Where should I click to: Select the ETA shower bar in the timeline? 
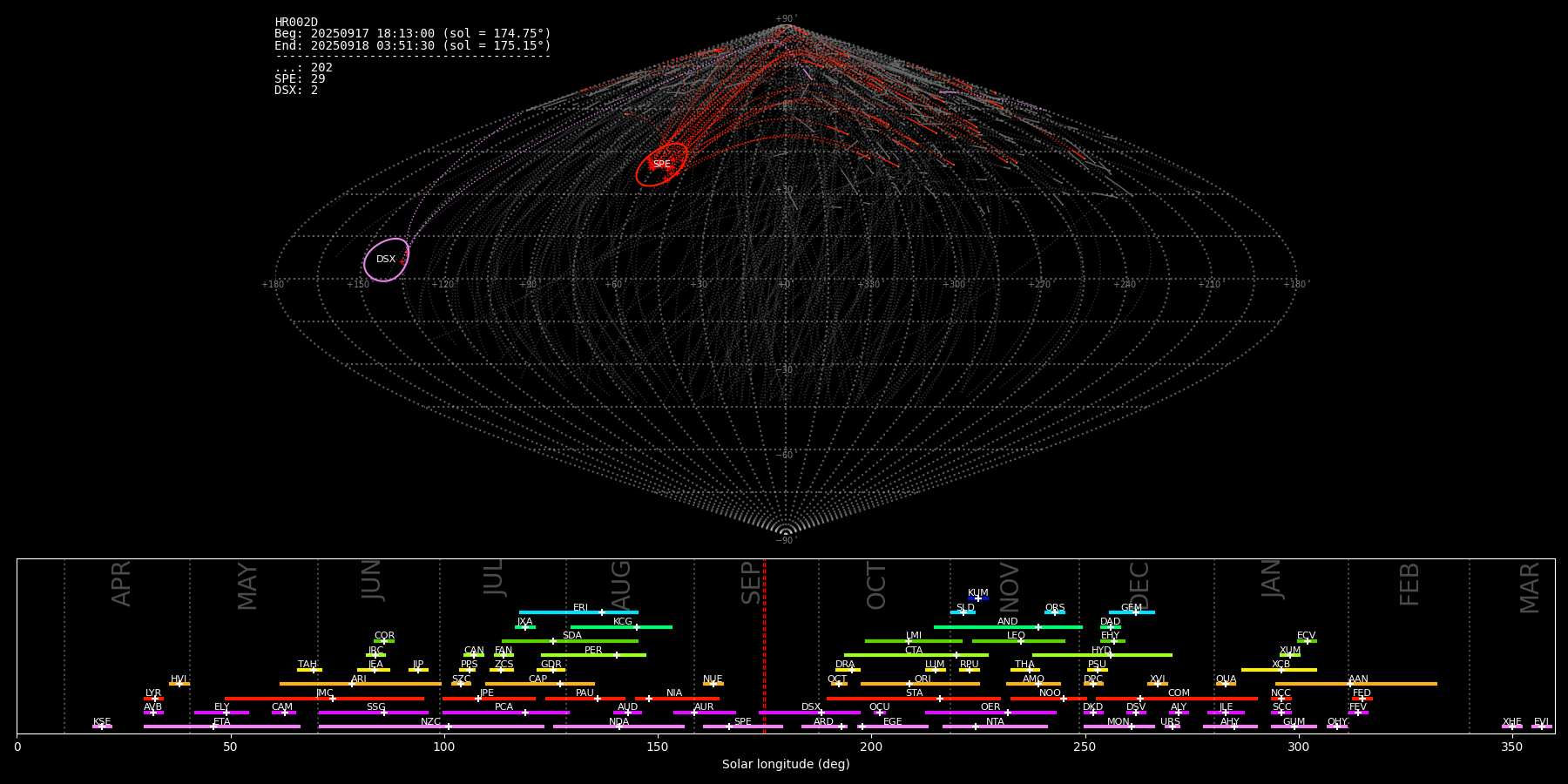(x=222, y=727)
